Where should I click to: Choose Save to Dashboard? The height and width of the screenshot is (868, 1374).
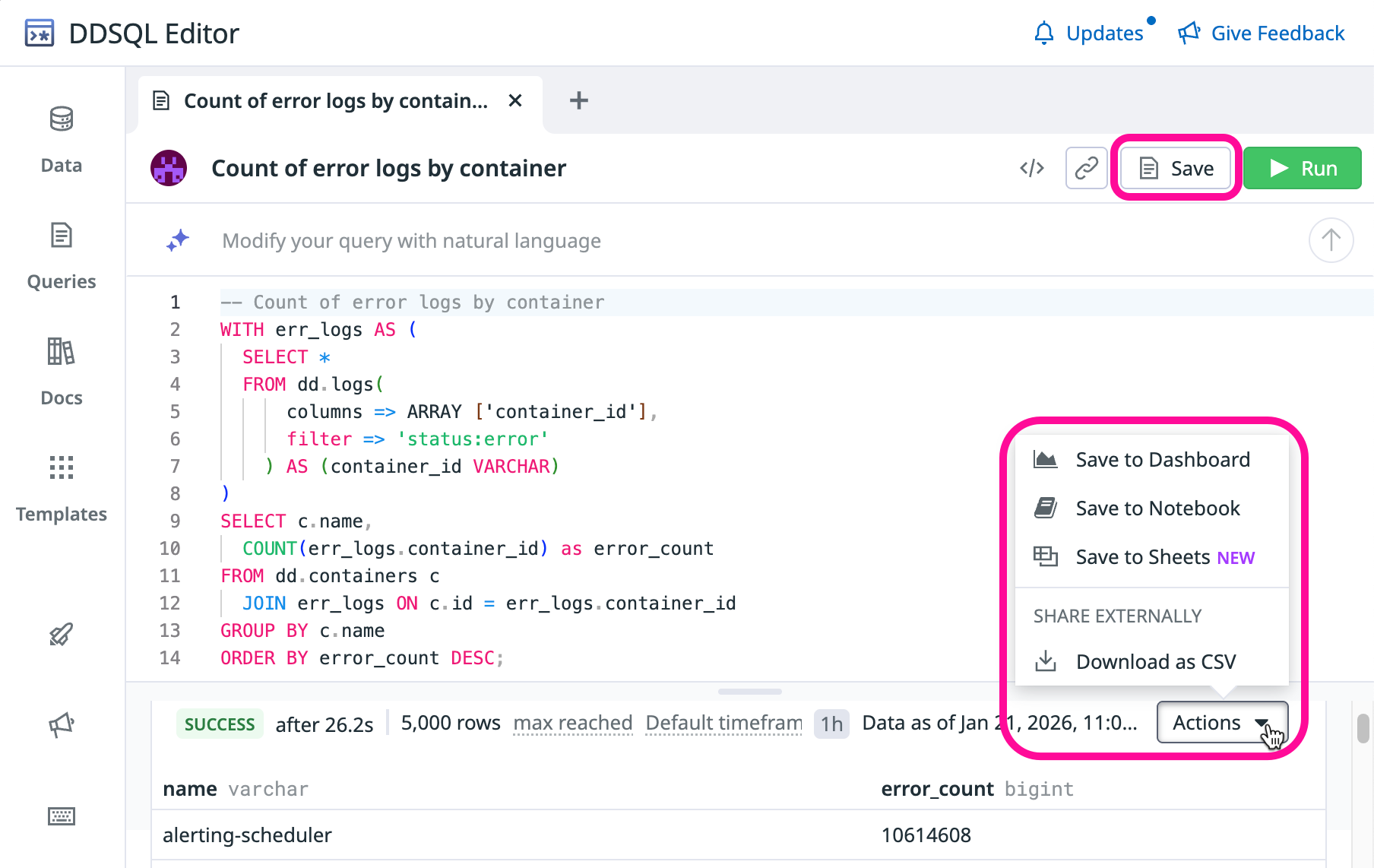pos(1162,460)
